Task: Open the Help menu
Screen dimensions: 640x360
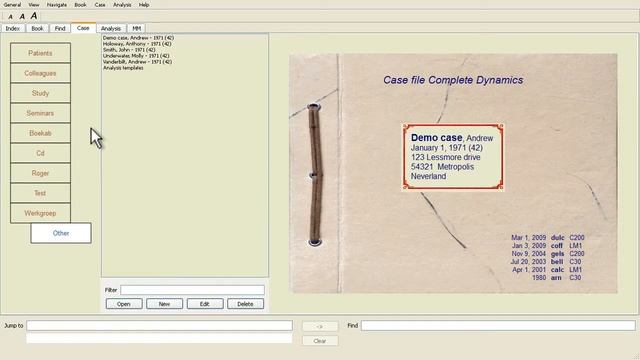Action: [x=144, y=5]
